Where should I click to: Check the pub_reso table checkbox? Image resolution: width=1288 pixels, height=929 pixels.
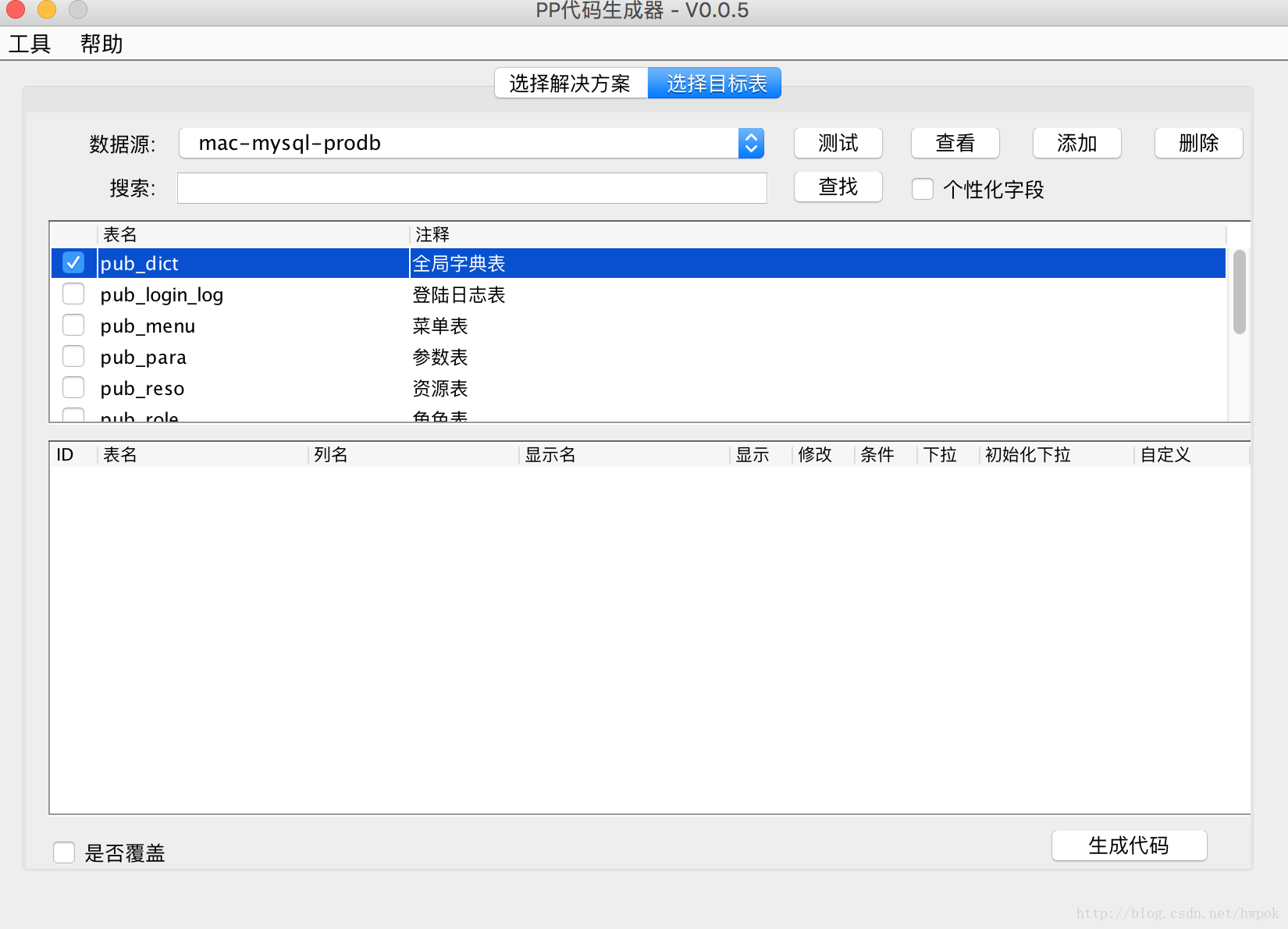[x=73, y=387]
